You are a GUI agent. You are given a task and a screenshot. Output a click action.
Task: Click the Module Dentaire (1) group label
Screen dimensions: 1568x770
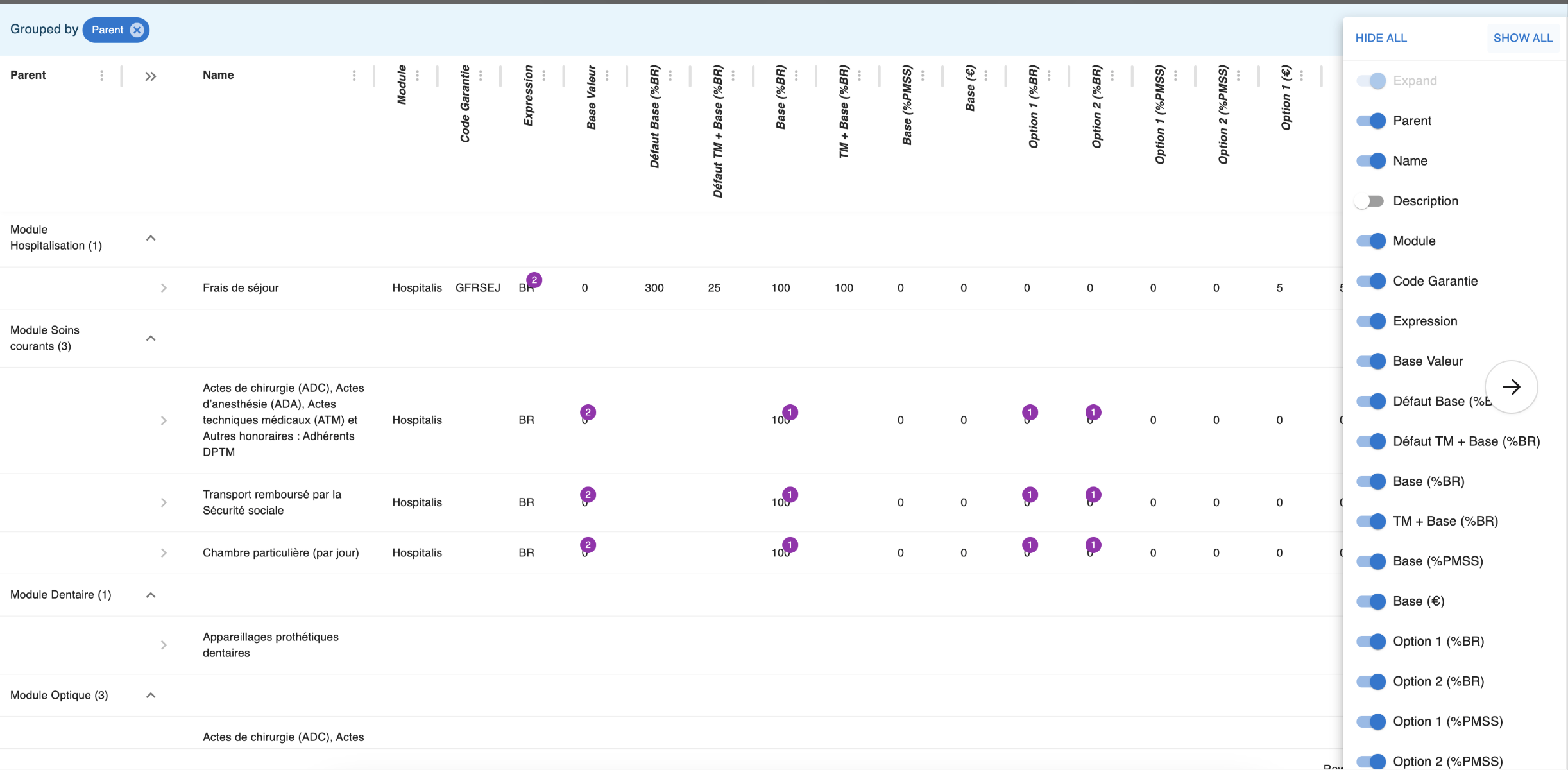[61, 595]
